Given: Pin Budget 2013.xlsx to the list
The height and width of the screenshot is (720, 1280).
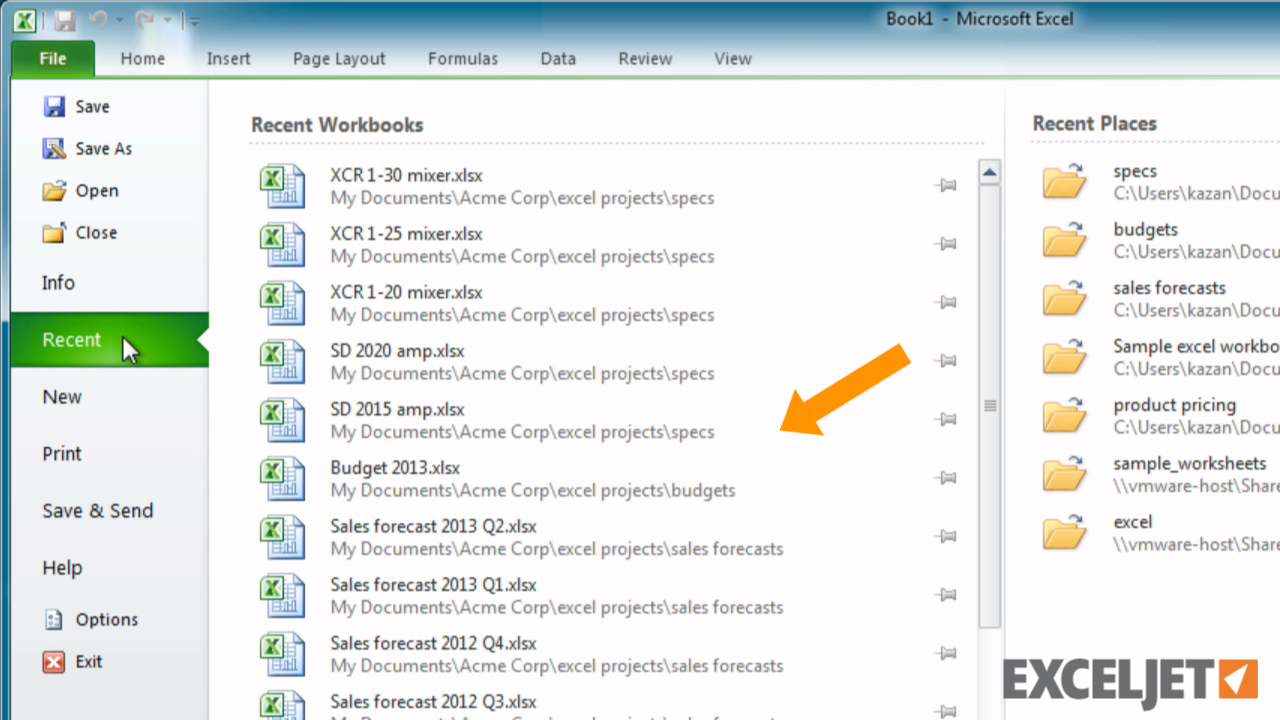Looking at the screenshot, I should tap(946, 478).
